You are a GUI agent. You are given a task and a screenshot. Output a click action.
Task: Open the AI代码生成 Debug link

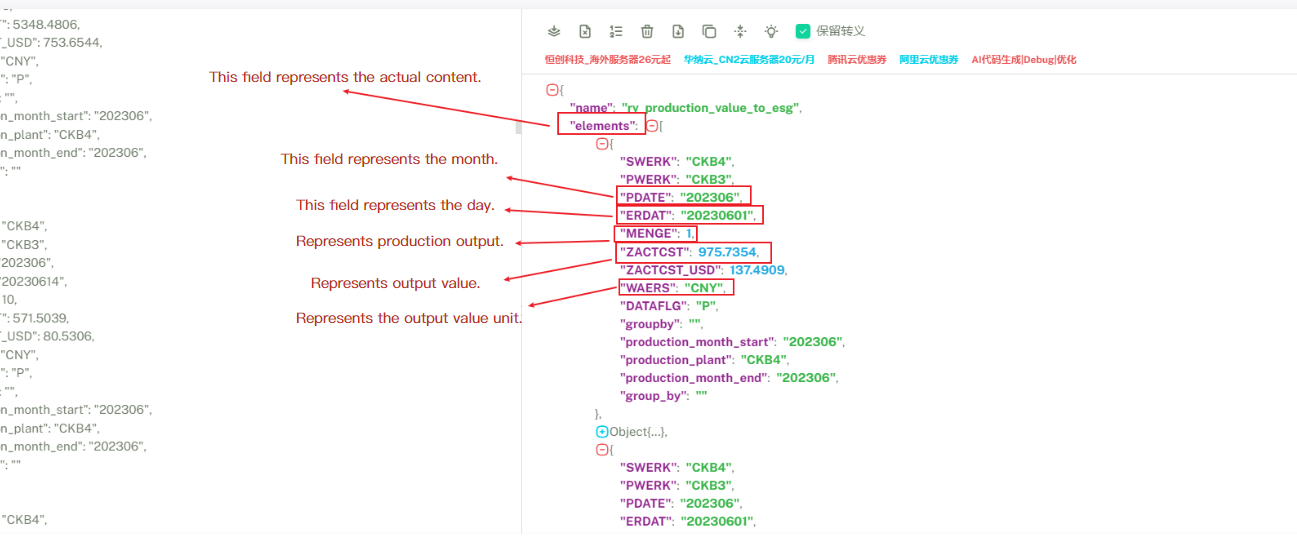point(1023,60)
